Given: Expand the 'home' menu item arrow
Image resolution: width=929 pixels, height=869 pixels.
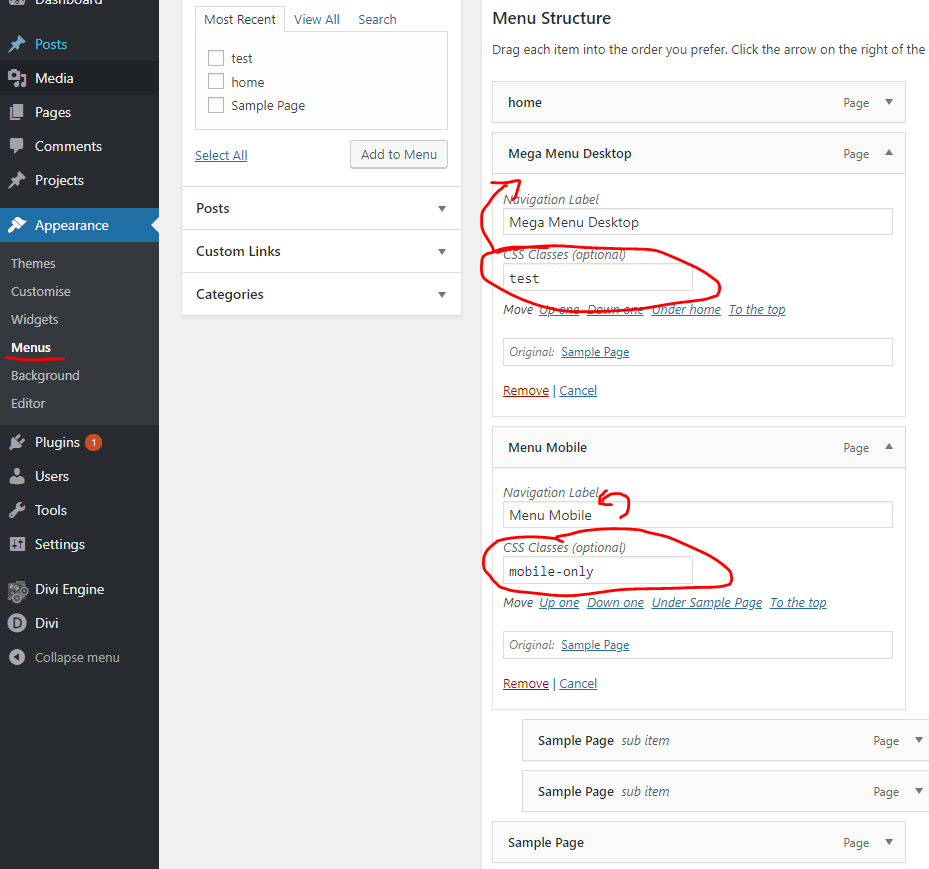Looking at the screenshot, I should pos(889,102).
